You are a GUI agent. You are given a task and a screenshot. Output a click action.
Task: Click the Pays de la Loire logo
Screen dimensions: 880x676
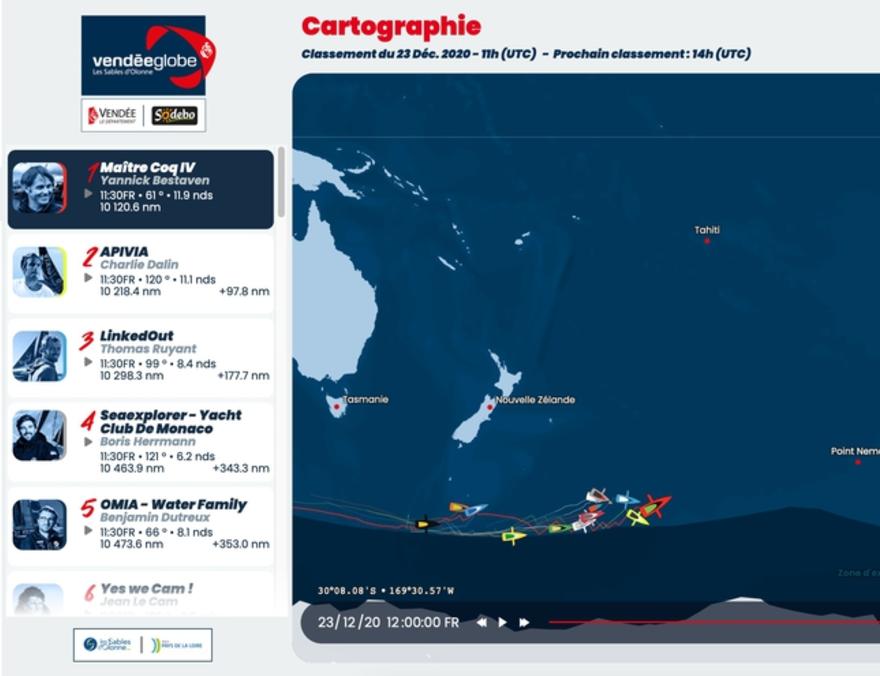click(177, 645)
